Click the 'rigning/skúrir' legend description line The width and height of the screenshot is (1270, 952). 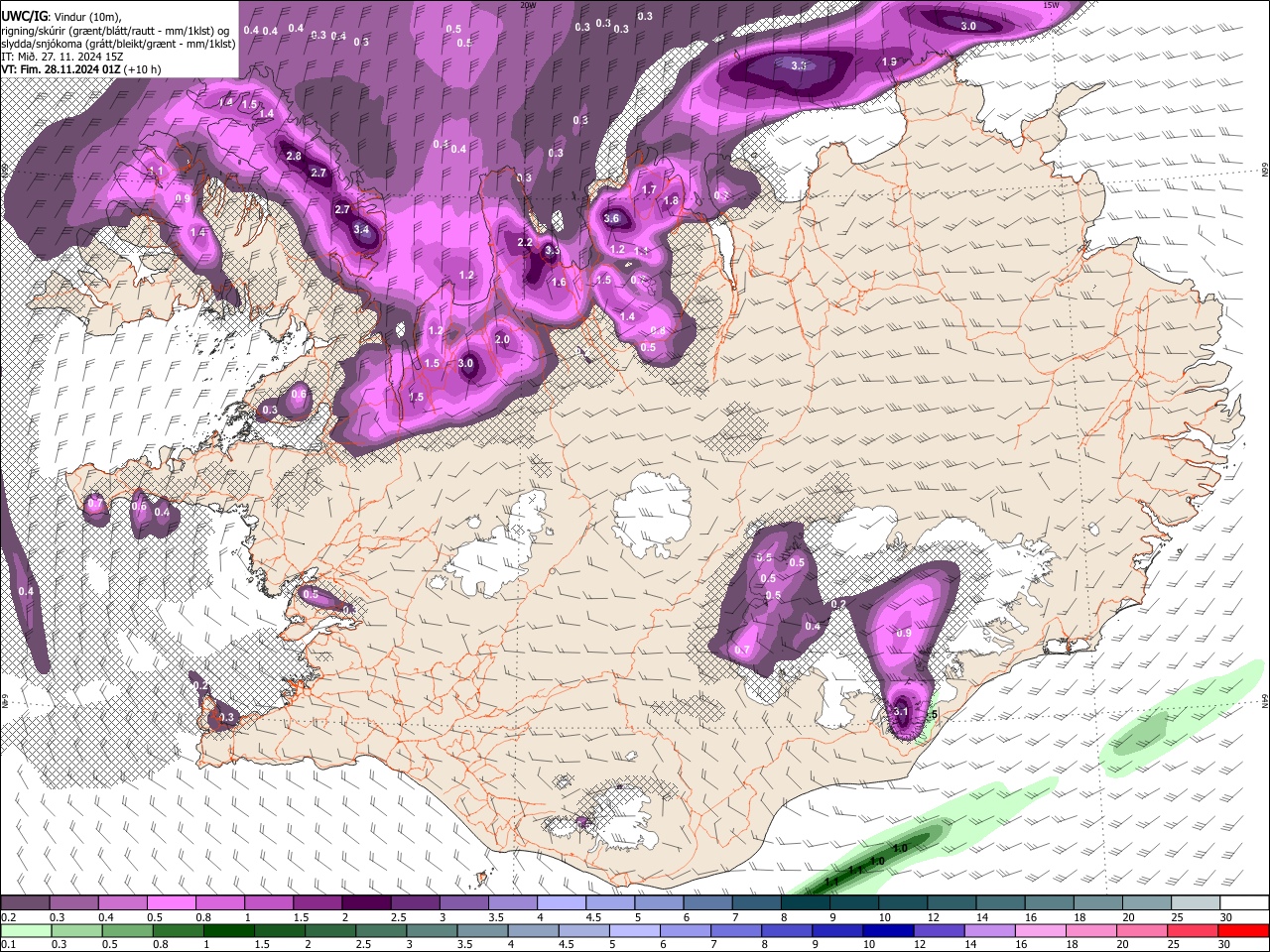115,31
